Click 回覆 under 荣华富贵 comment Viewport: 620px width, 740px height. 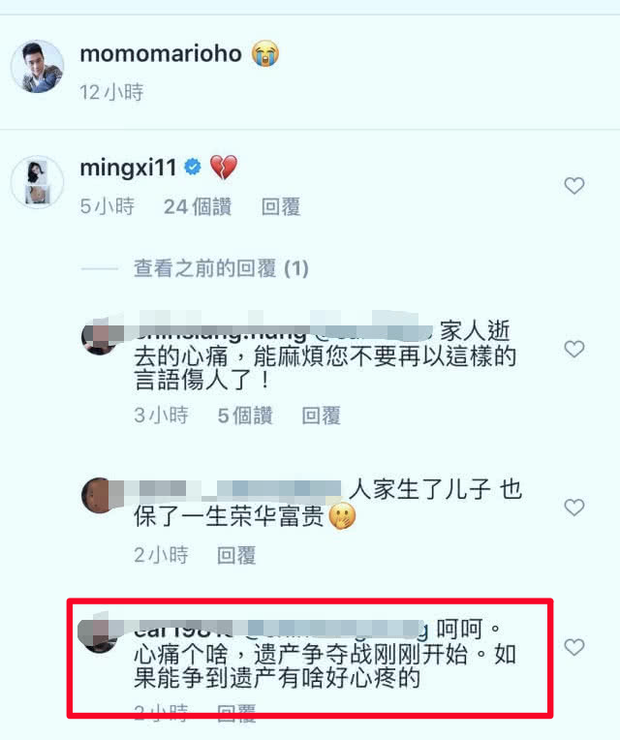pyautogui.click(x=236, y=555)
